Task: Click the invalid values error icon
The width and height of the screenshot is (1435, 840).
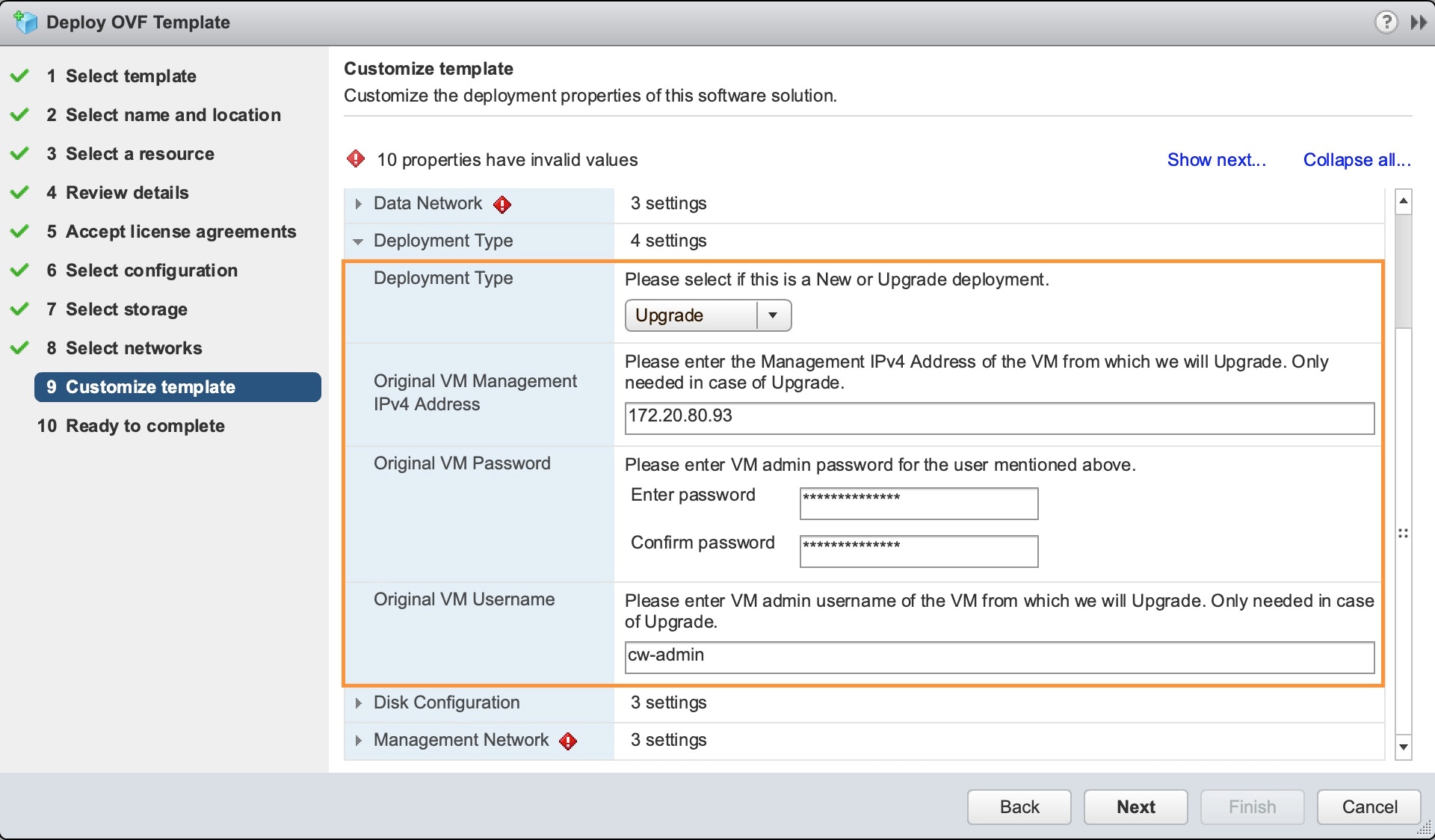Action: click(x=356, y=159)
